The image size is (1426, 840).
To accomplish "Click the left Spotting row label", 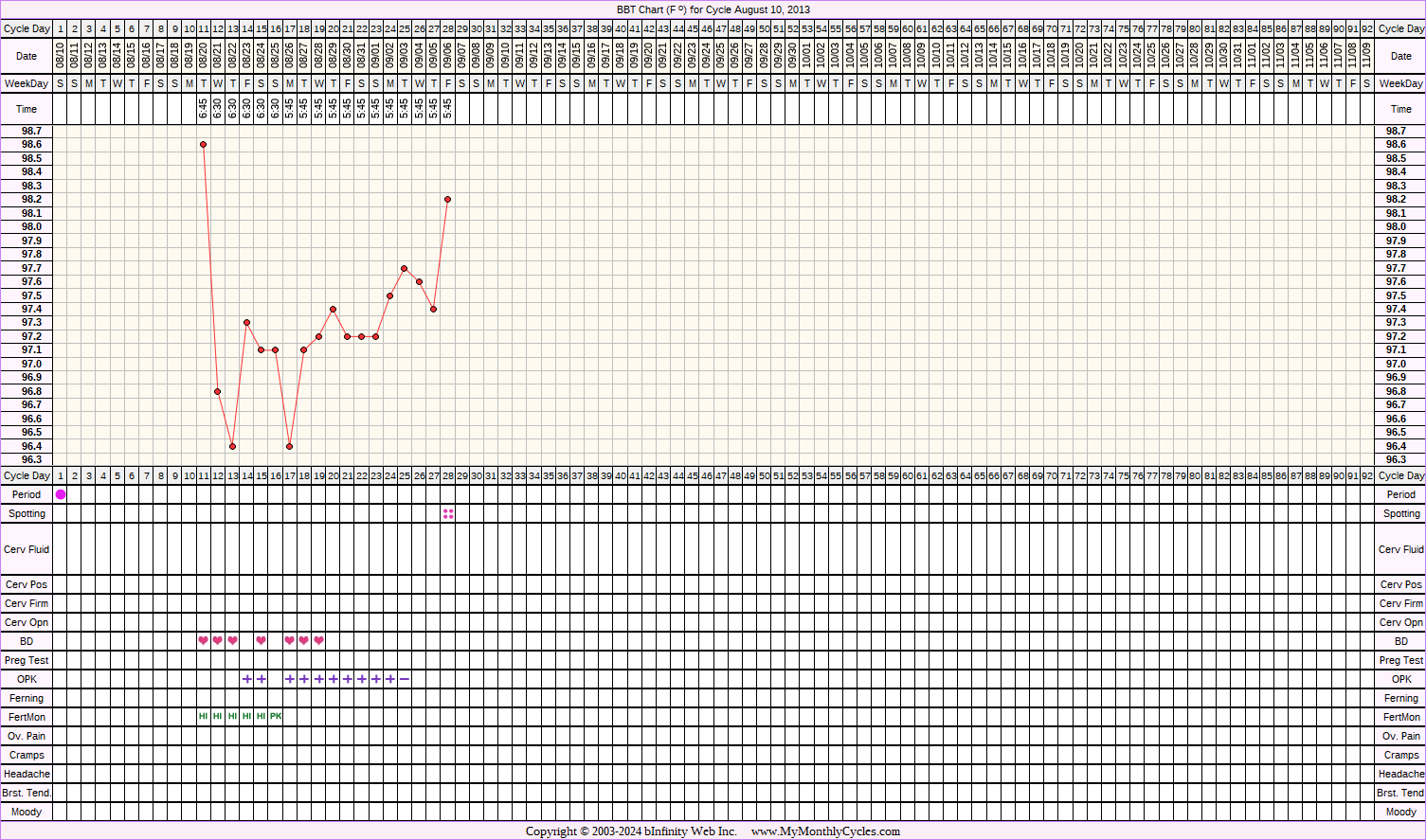I will 27,513.
